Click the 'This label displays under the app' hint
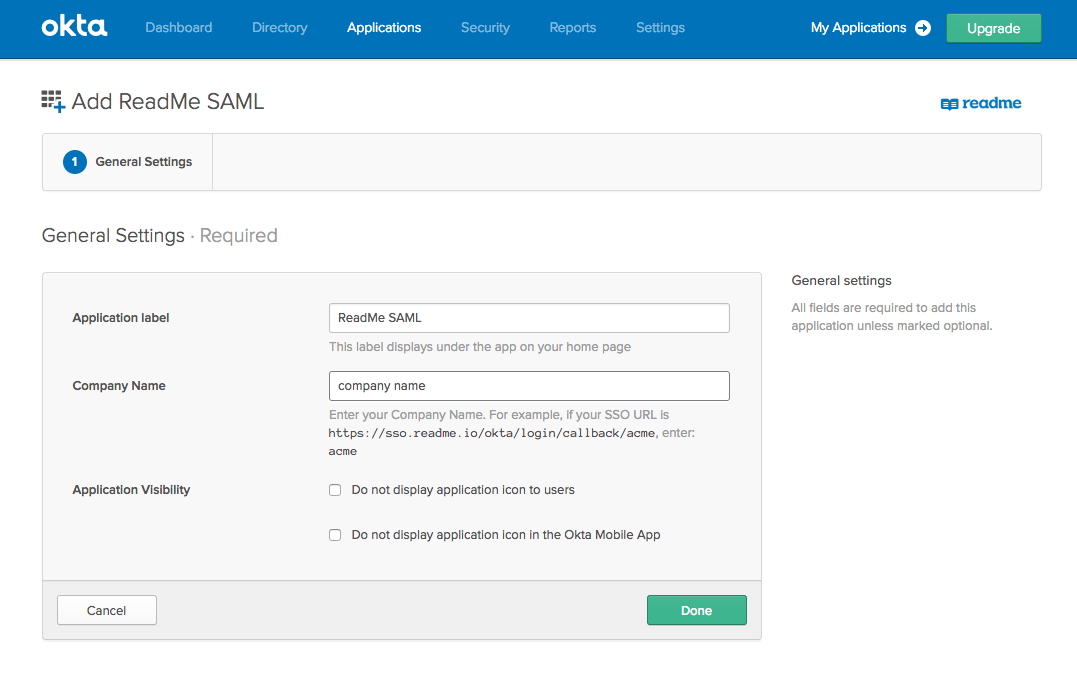This screenshot has width=1077, height=673. [x=479, y=347]
